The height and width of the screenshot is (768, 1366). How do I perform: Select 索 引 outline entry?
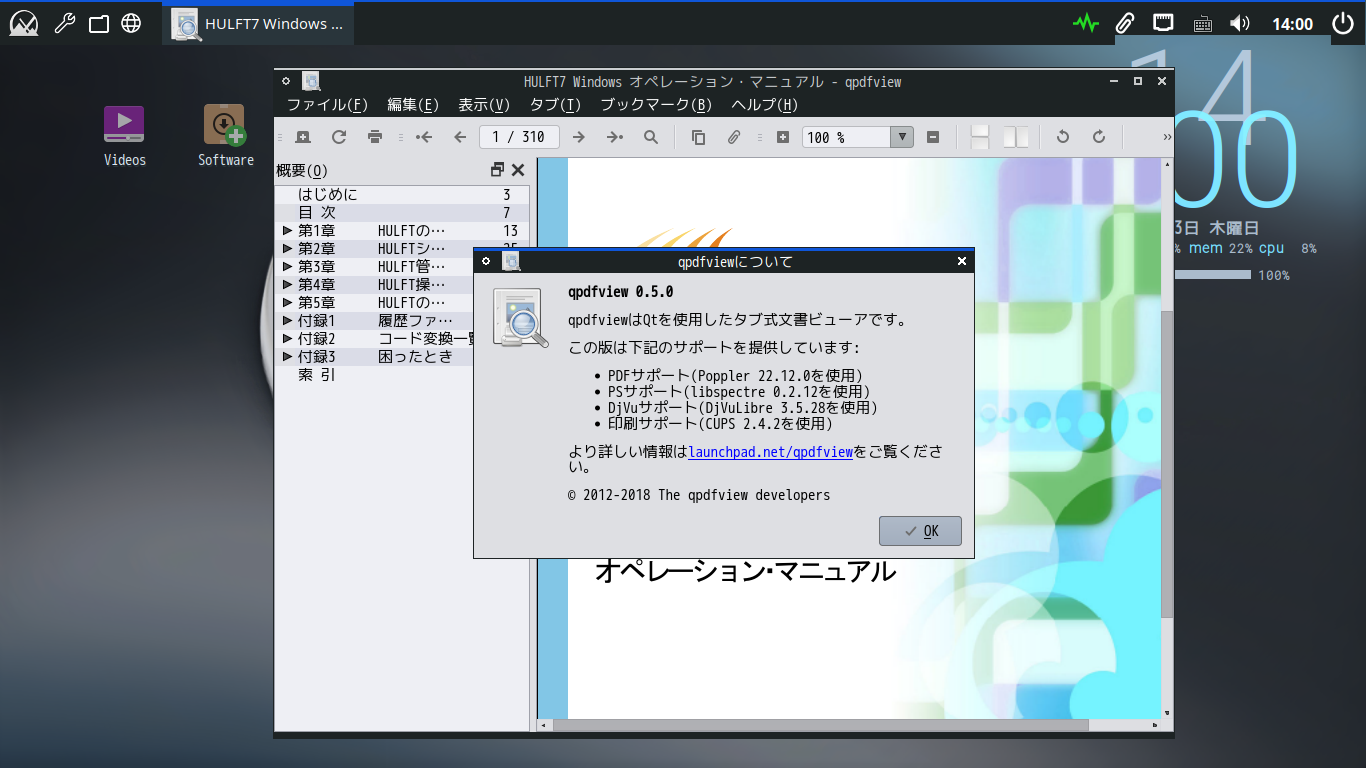click(x=316, y=375)
